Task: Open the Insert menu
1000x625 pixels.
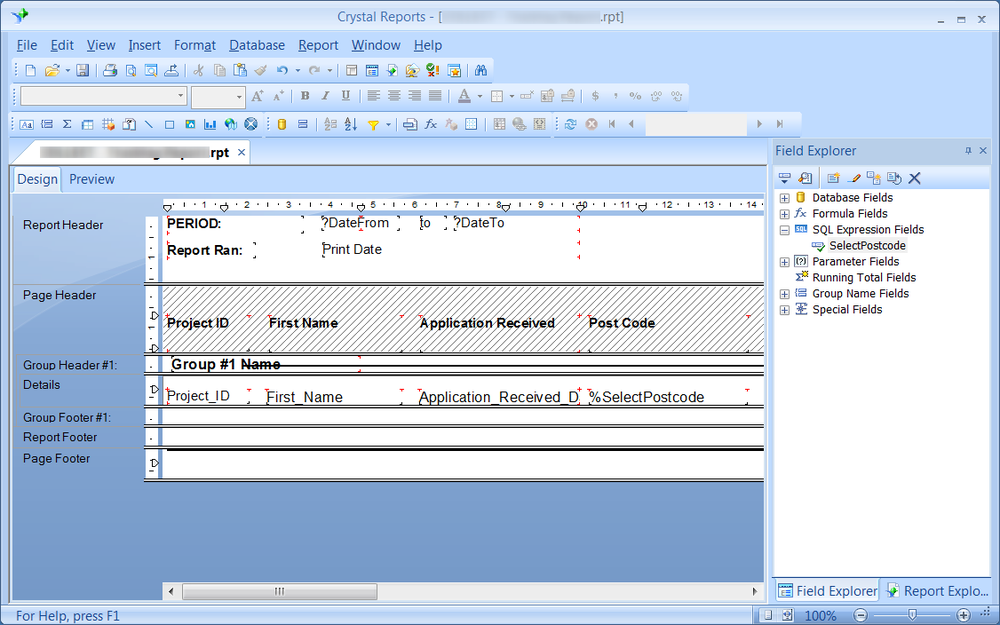Action: pyautogui.click(x=144, y=45)
